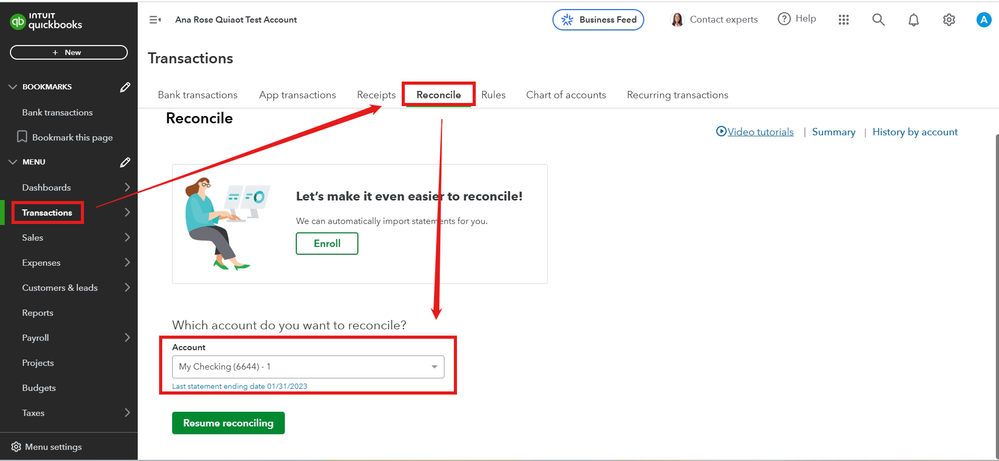Select the Reconcile tab
The image size is (999, 461).
tap(438, 95)
